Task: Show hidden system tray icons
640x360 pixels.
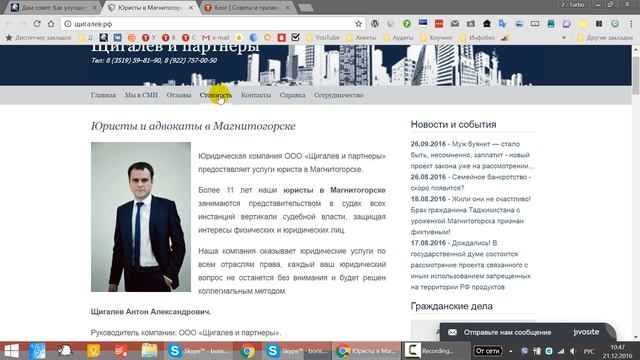Action: pos(511,351)
